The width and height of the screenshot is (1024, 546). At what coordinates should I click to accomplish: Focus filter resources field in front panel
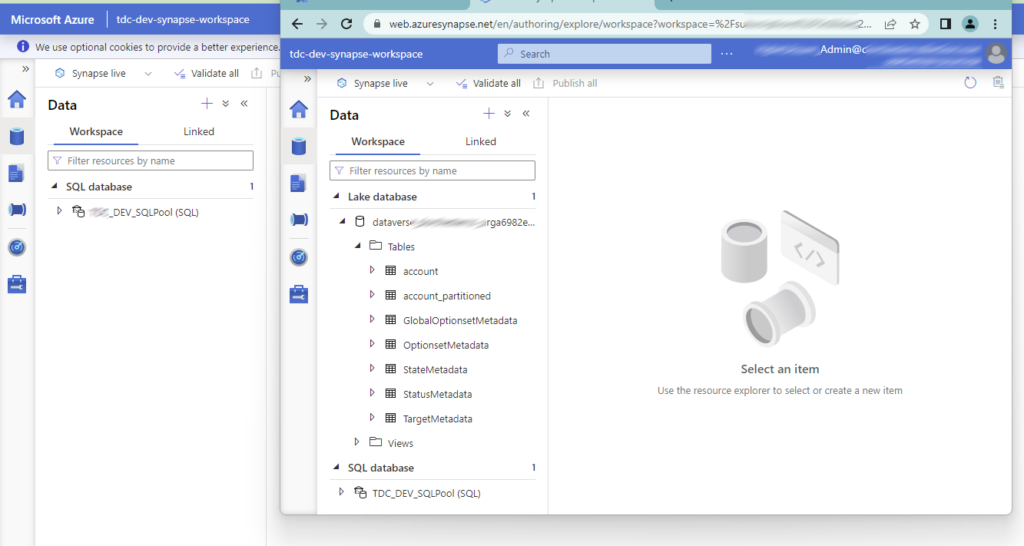(432, 170)
